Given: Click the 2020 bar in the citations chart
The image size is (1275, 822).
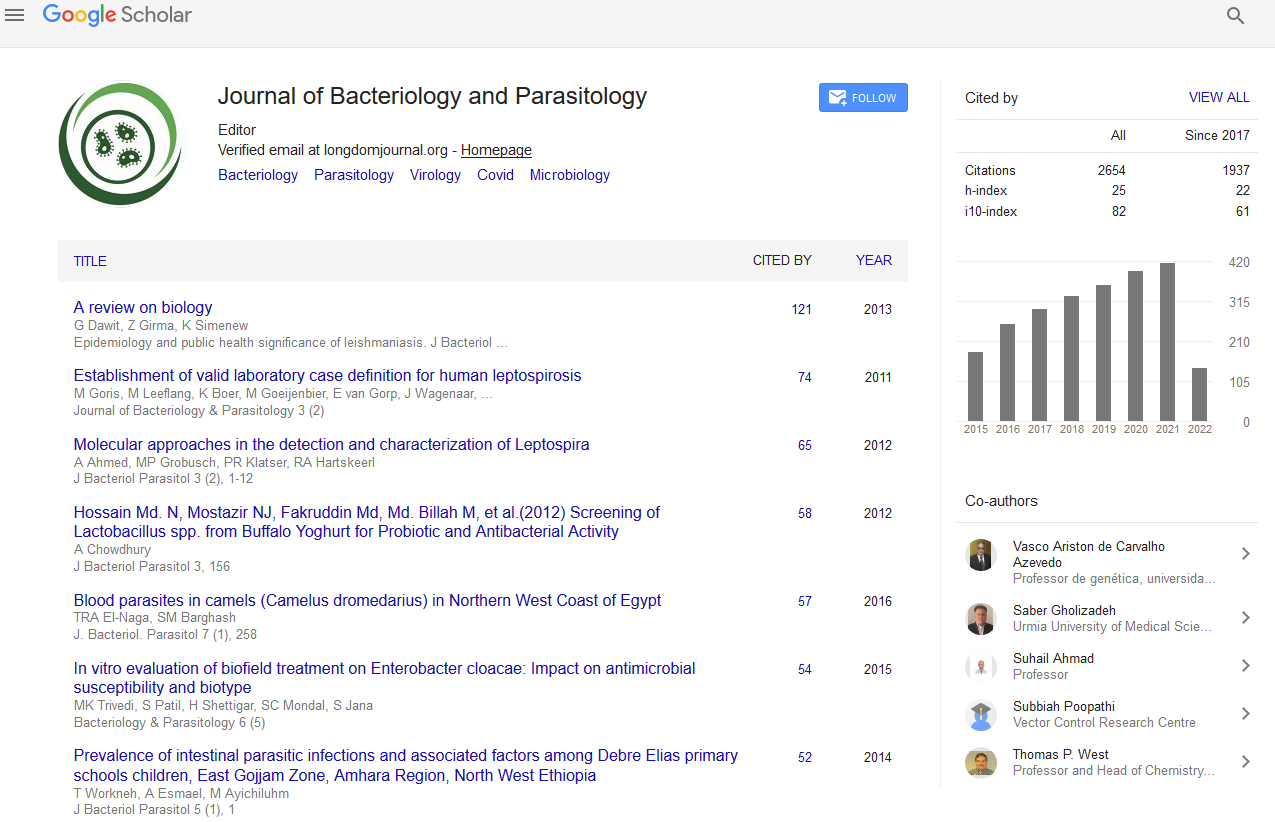Looking at the screenshot, I should (x=1135, y=346).
